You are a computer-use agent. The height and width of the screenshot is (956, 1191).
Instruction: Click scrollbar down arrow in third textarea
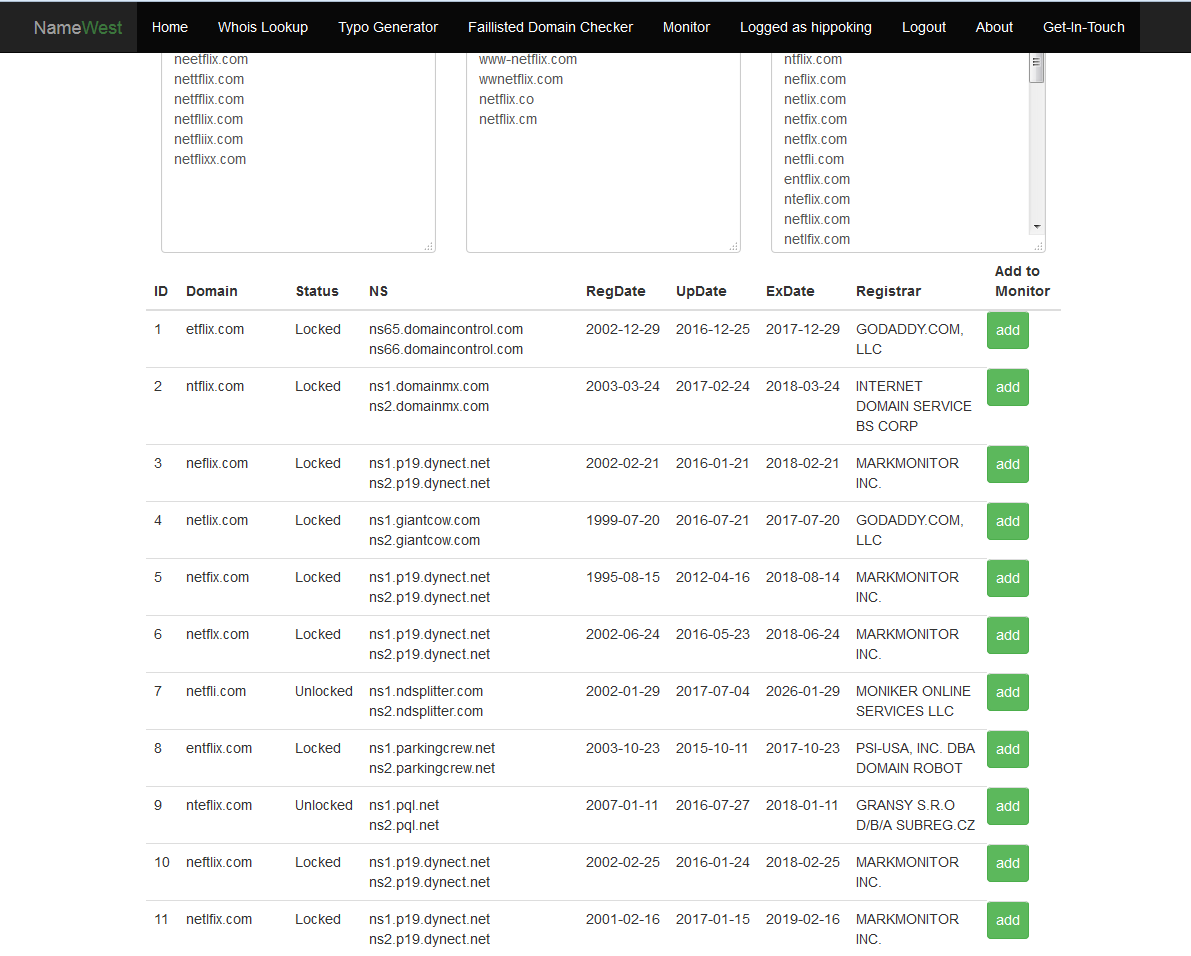(x=1037, y=227)
